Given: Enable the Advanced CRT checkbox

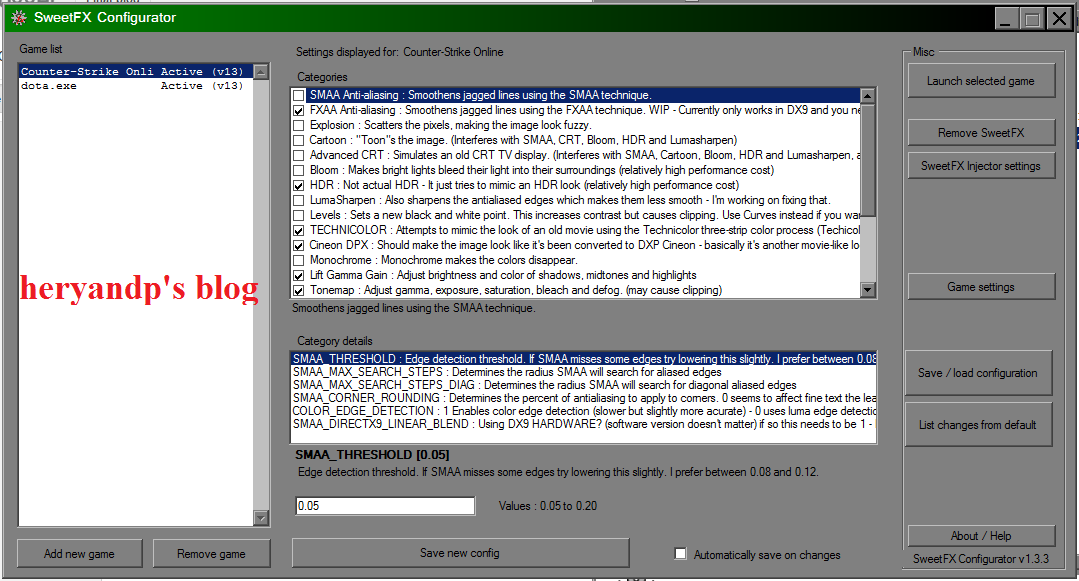Looking at the screenshot, I should (299, 156).
